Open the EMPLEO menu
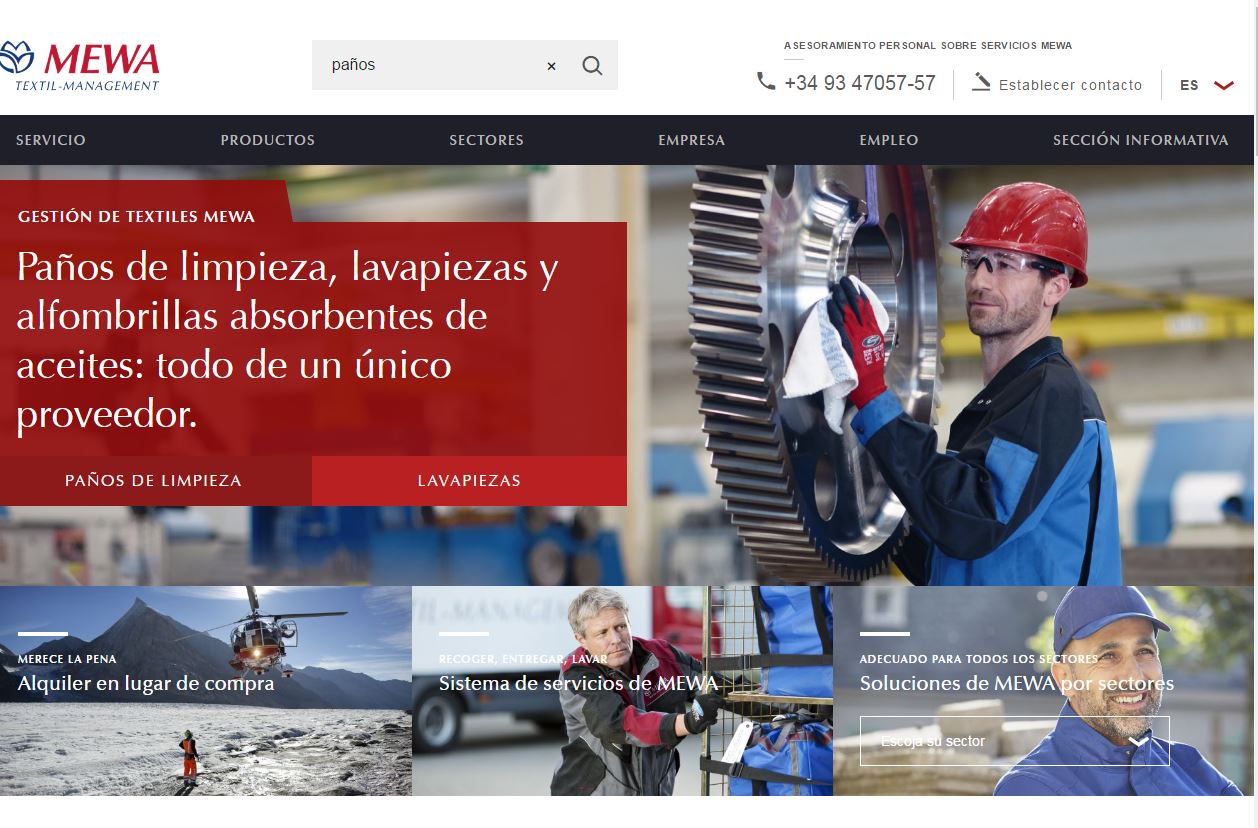1258x828 pixels. pyautogui.click(x=889, y=140)
